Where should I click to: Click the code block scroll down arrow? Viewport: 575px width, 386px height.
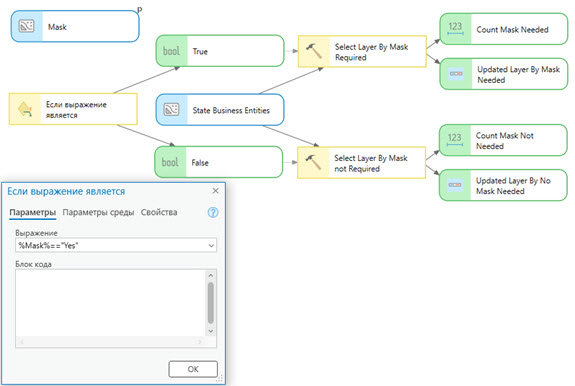(210, 331)
